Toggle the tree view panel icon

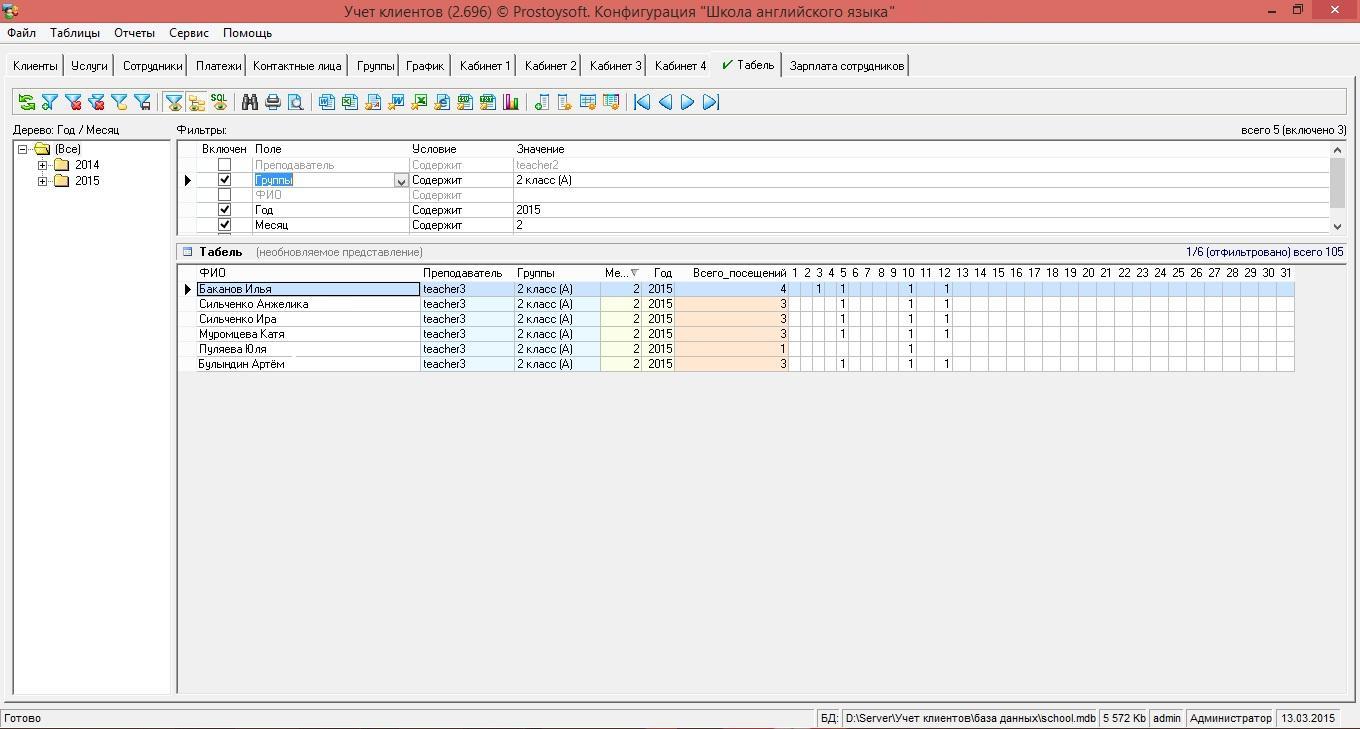coord(196,102)
